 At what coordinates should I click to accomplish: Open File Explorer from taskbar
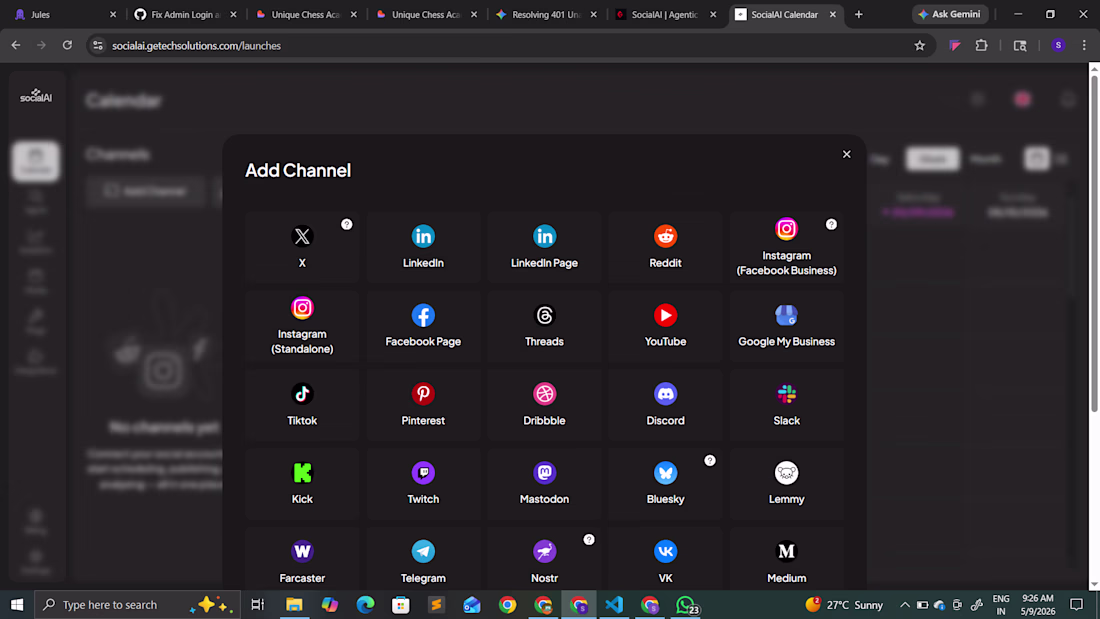click(x=294, y=604)
